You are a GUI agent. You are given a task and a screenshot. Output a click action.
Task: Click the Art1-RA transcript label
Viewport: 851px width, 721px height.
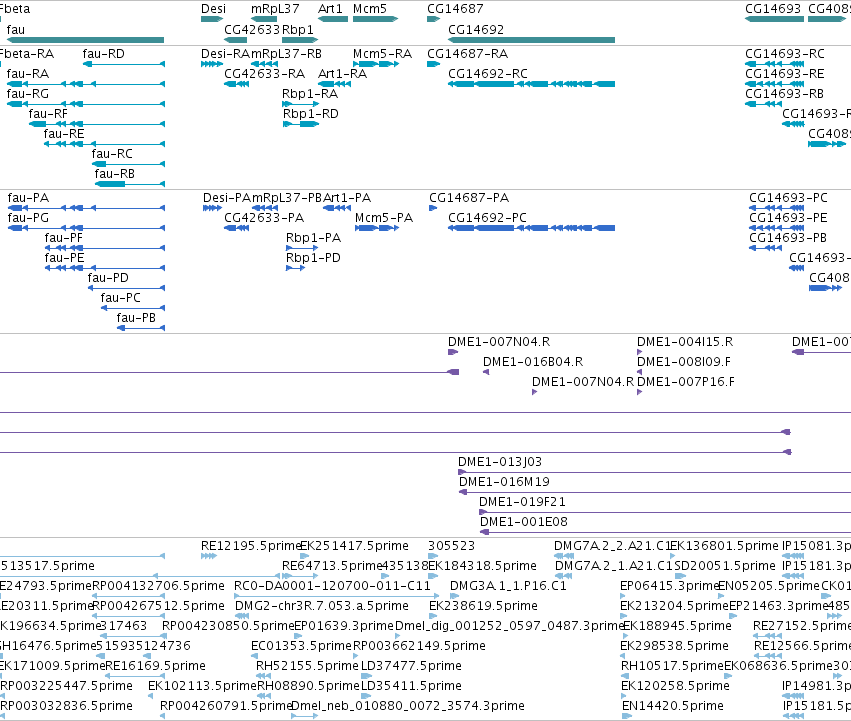tap(342, 74)
